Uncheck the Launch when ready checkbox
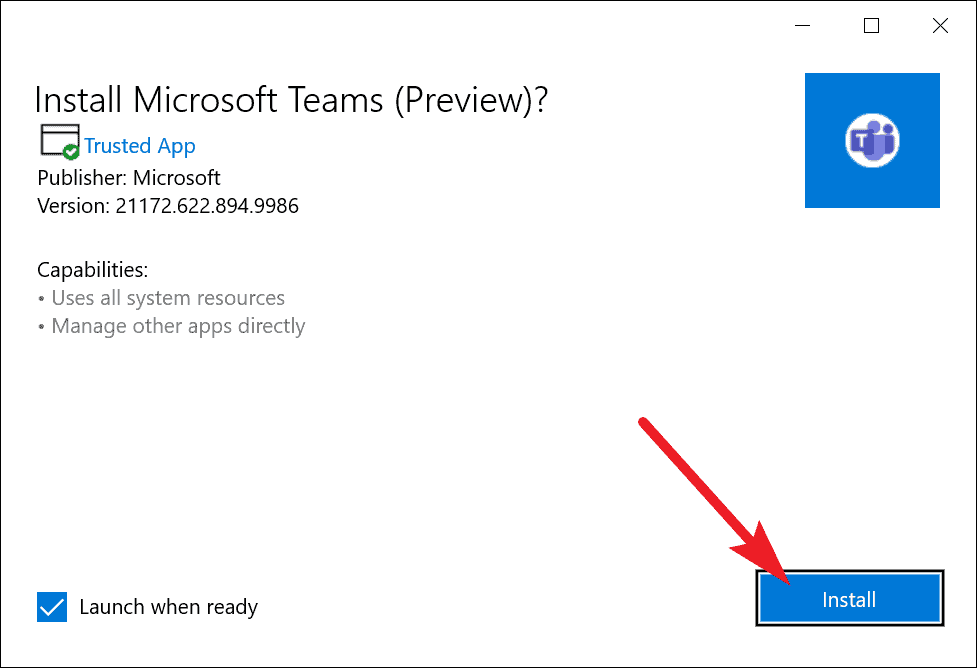Viewport: 977px width, 668px height. pos(52,607)
